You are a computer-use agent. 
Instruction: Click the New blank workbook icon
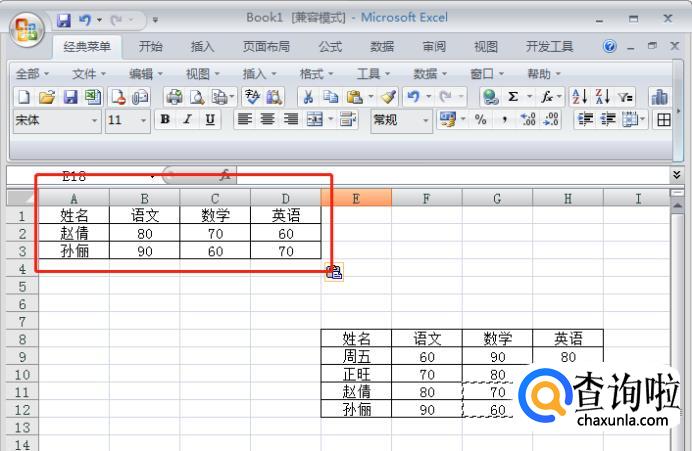click(x=24, y=97)
